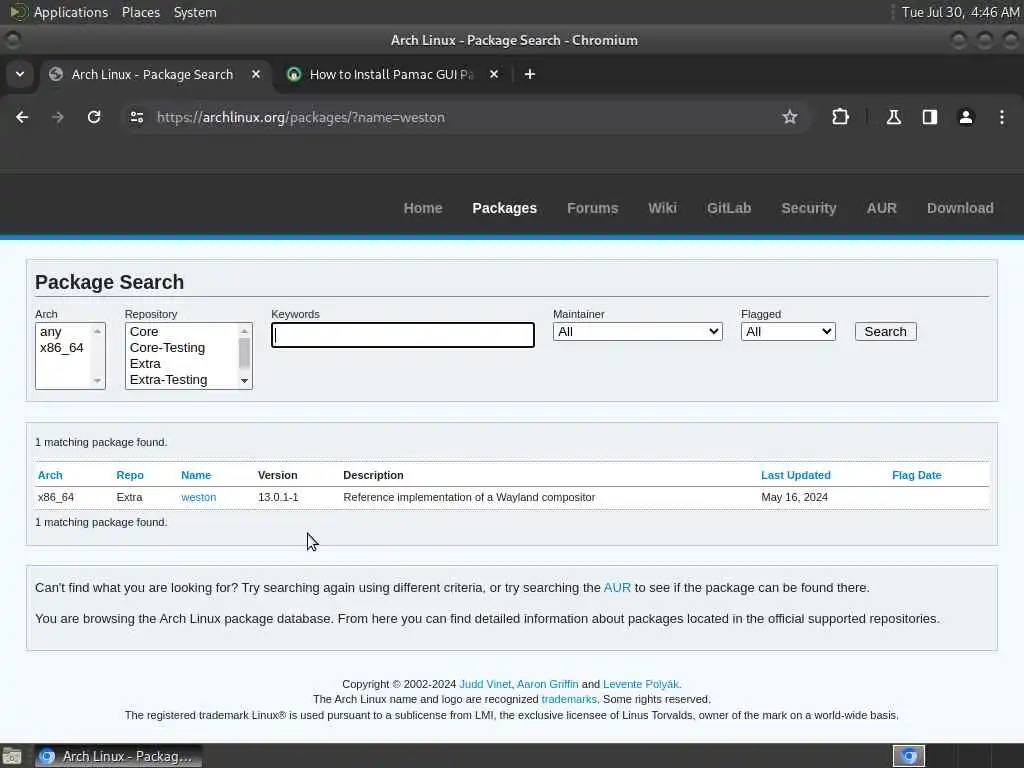
Task: Click the show desktop icon in bottom panel
Action: (12, 756)
